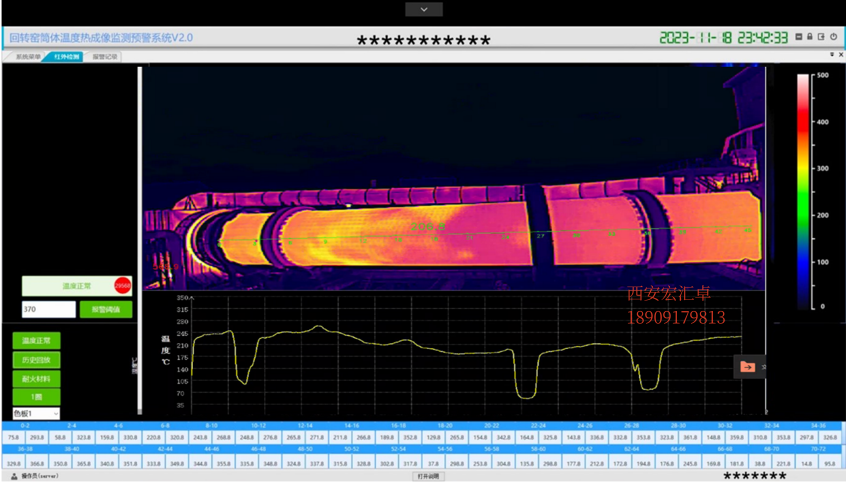846x483 pixels.
Task: Click the window icon left of the lock
Action: tap(799, 37)
